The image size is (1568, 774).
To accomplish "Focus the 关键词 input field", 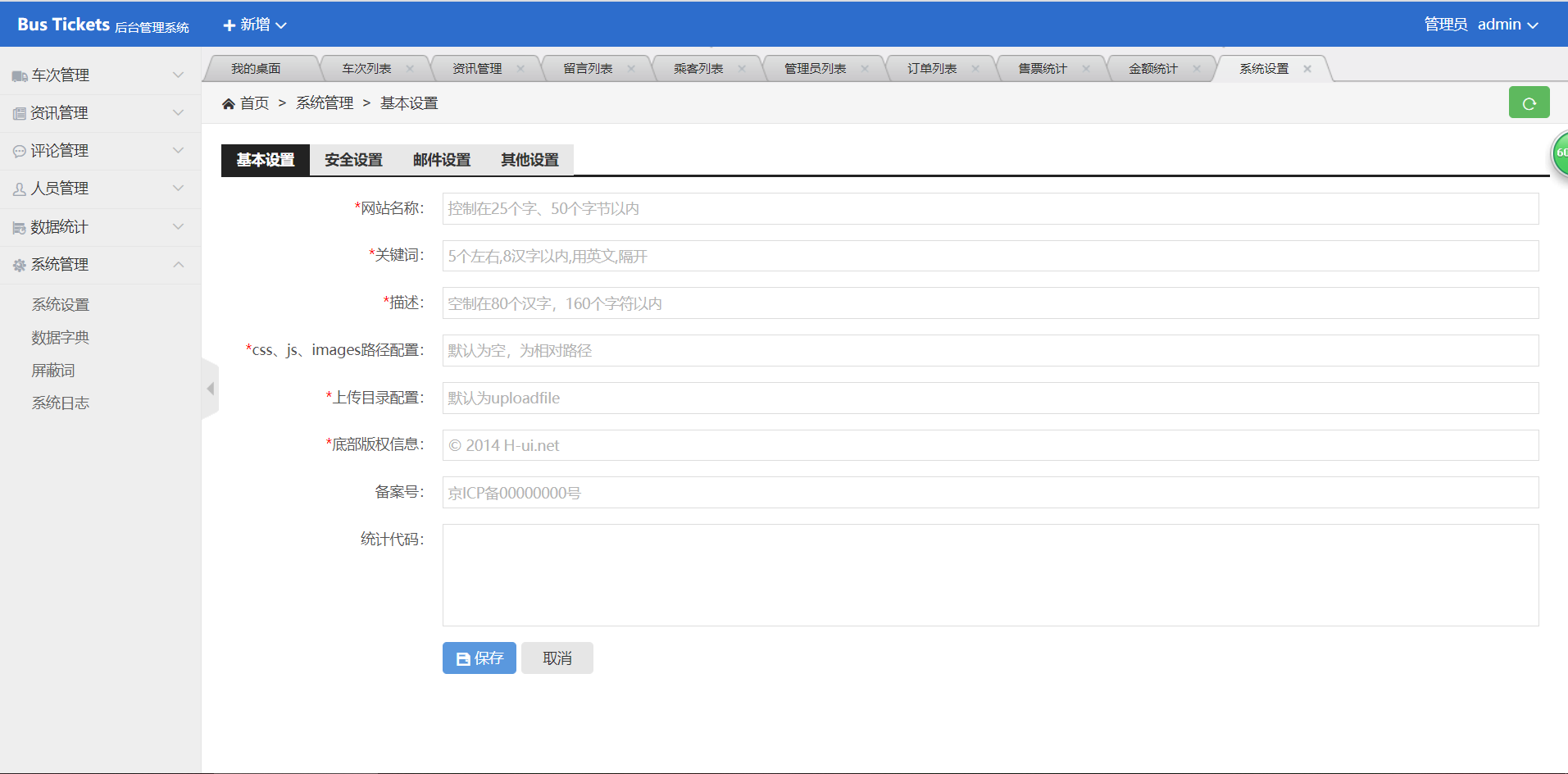I will coord(990,256).
